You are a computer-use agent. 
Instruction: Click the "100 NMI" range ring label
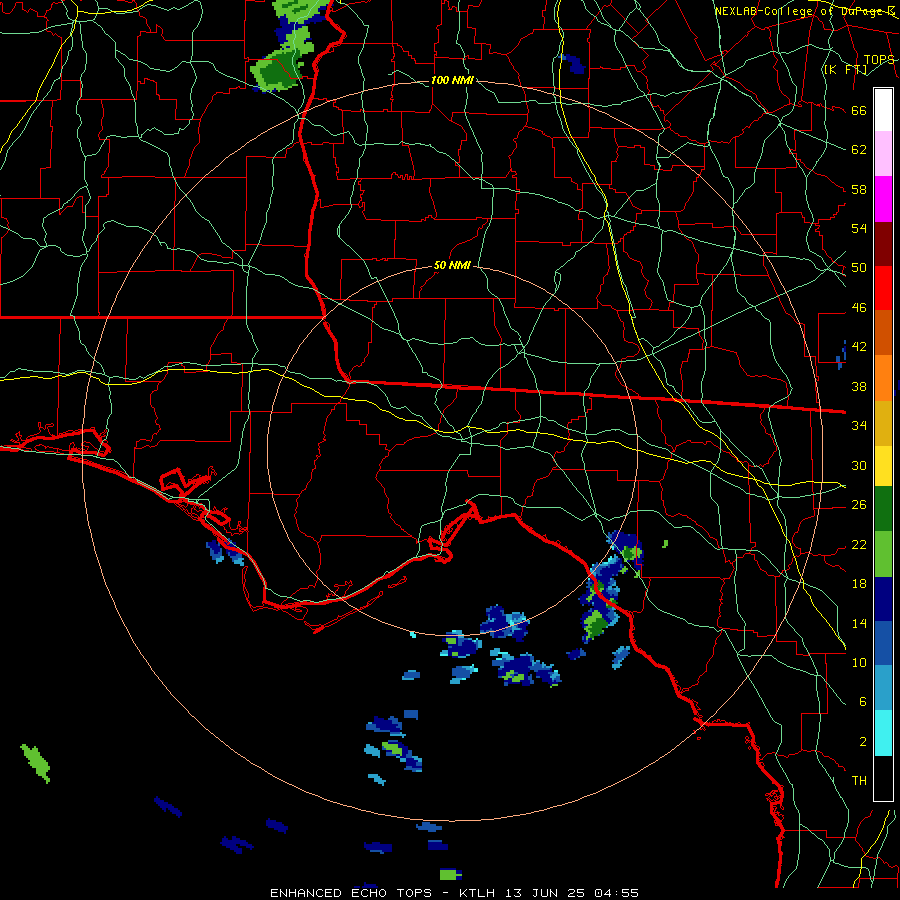point(452,80)
